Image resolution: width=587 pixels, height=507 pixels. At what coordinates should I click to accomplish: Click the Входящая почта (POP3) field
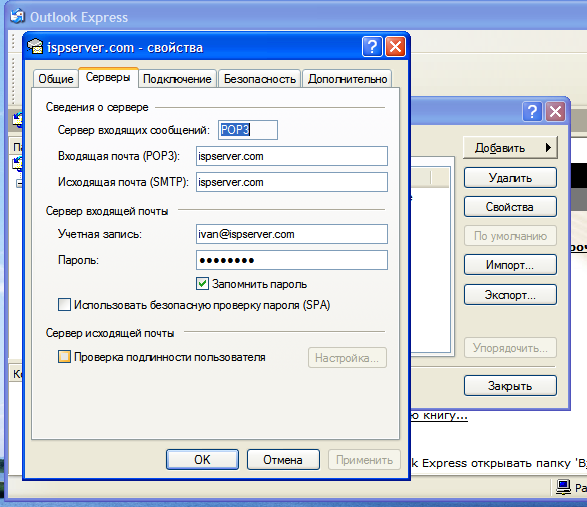[292, 156]
